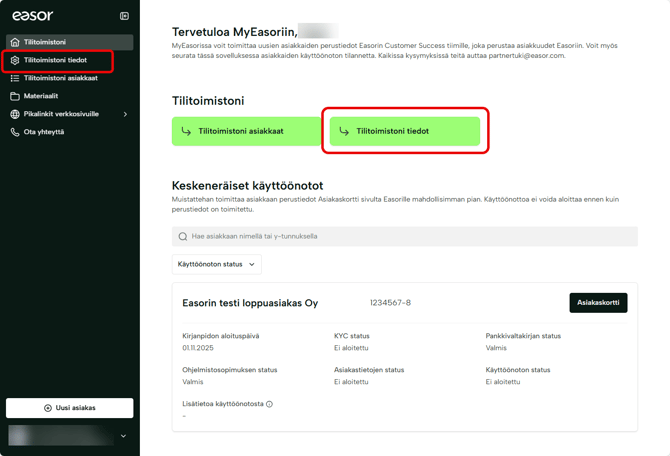Click the globe icon for Pikalinkit verkkosivuille

tap(15, 114)
